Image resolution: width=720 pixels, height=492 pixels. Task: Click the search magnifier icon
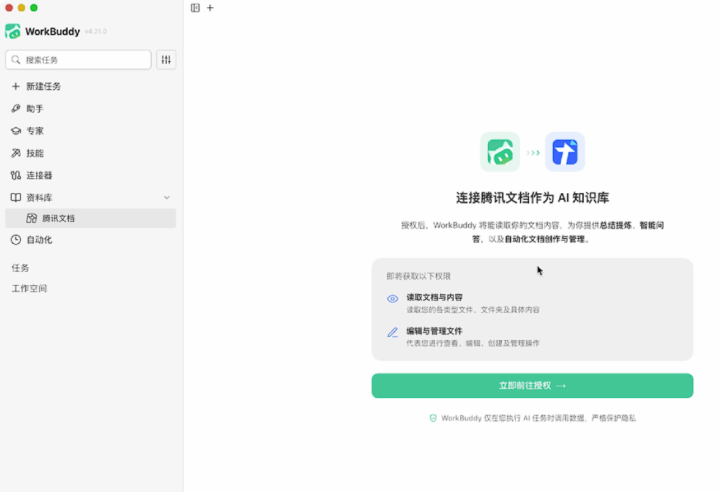(x=16, y=60)
